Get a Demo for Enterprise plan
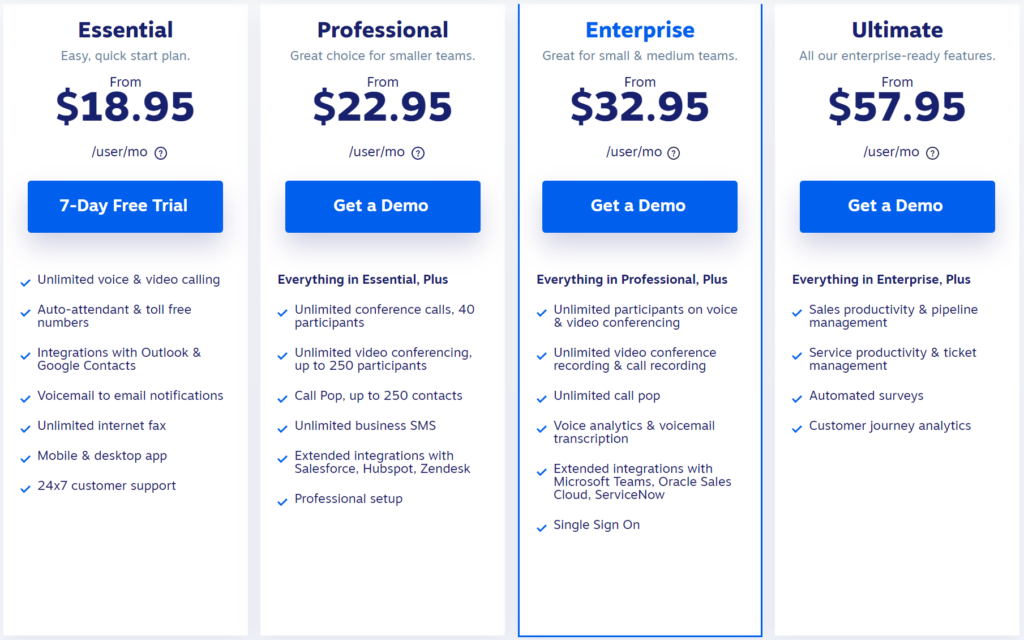This screenshot has width=1024, height=640. tap(639, 206)
